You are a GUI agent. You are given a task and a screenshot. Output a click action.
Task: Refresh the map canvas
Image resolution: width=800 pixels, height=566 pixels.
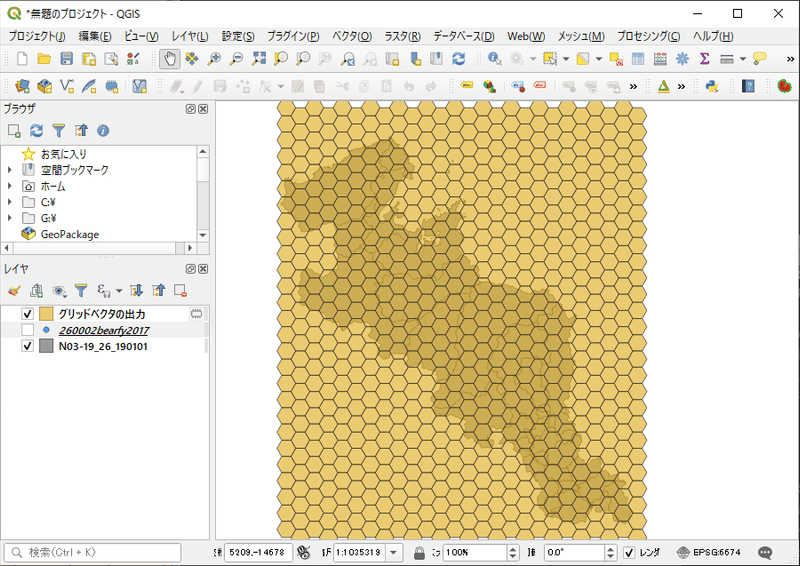[x=459, y=59]
